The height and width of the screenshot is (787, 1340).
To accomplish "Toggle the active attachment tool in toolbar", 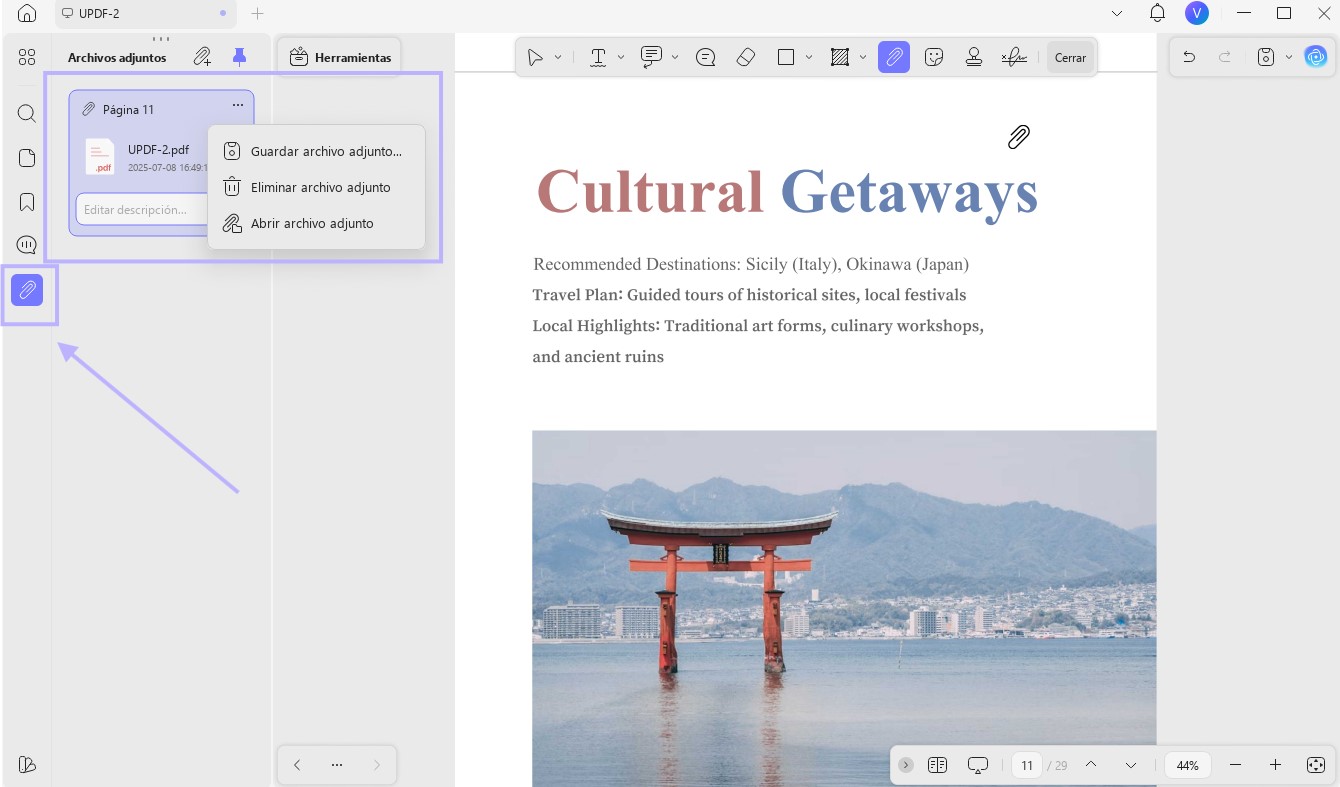I will tap(894, 57).
